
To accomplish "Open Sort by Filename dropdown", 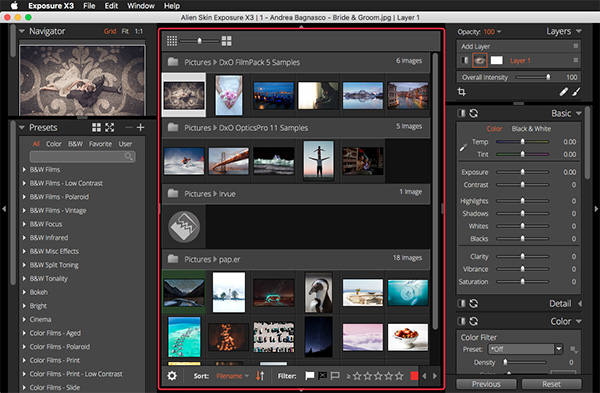I will coord(233,376).
